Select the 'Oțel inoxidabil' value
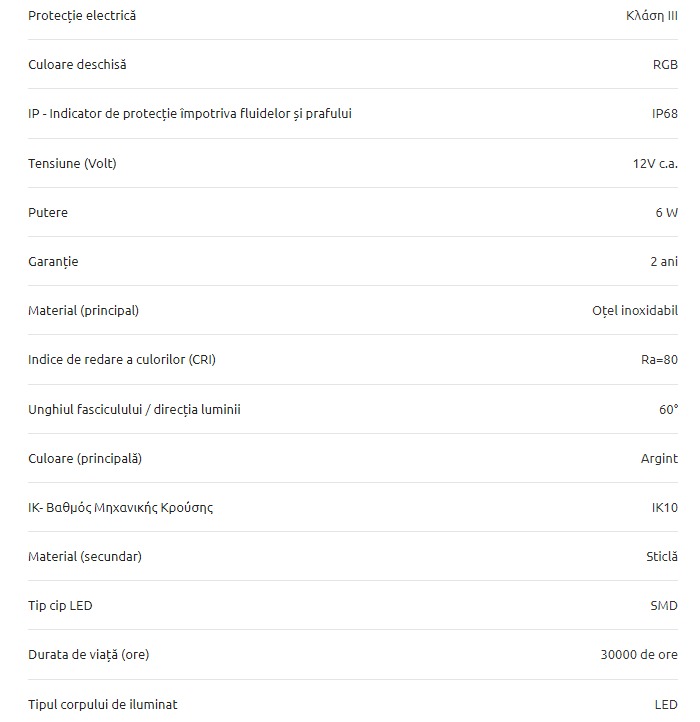The height and width of the screenshot is (722, 700). (x=635, y=311)
